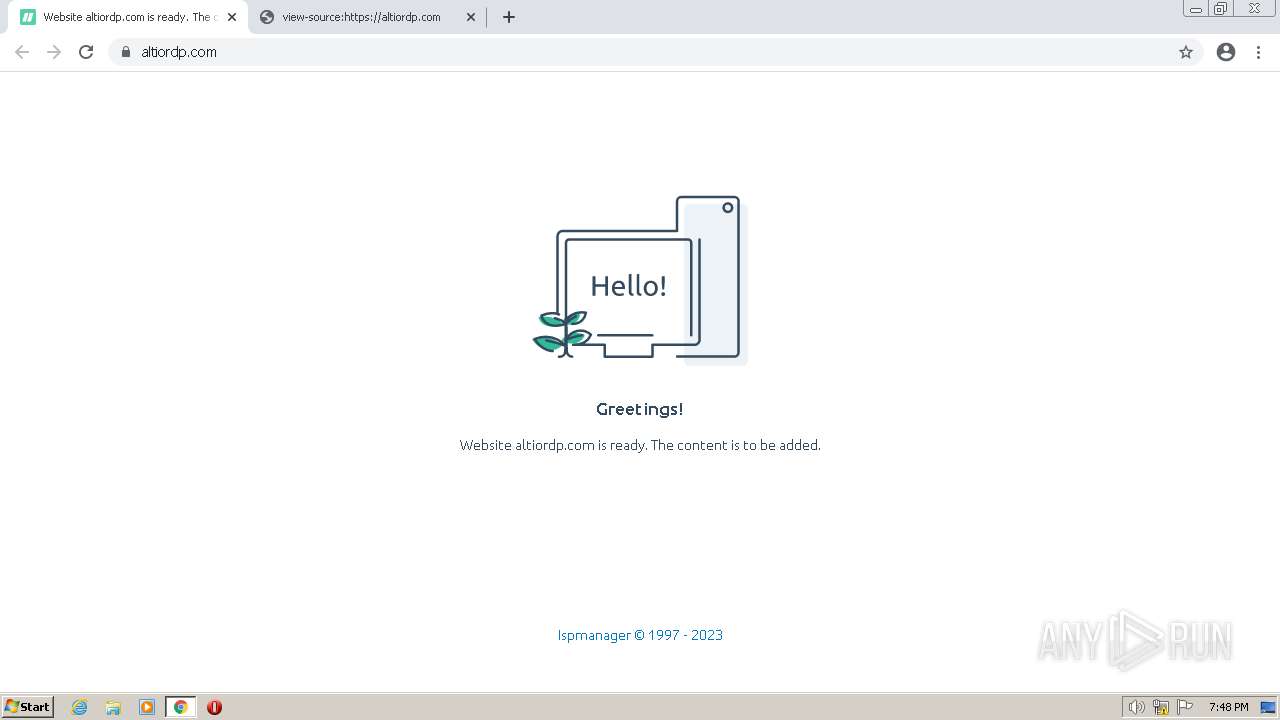Viewport: 1280px width, 720px height.
Task: Open the media player taskbar icon
Action: point(147,707)
